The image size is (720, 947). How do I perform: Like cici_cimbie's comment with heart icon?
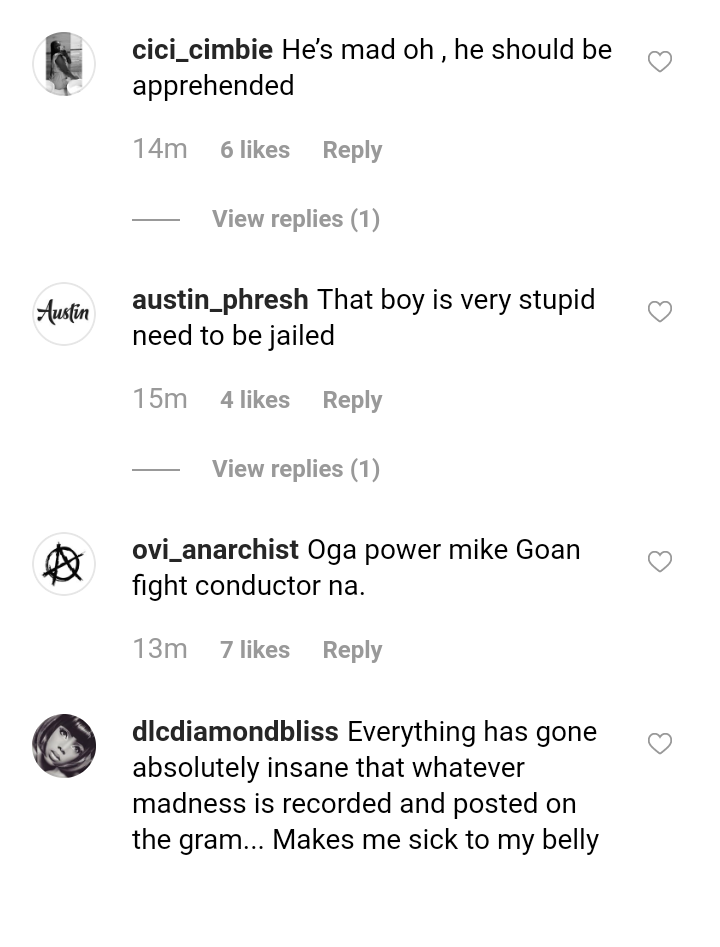coord(660,62)
